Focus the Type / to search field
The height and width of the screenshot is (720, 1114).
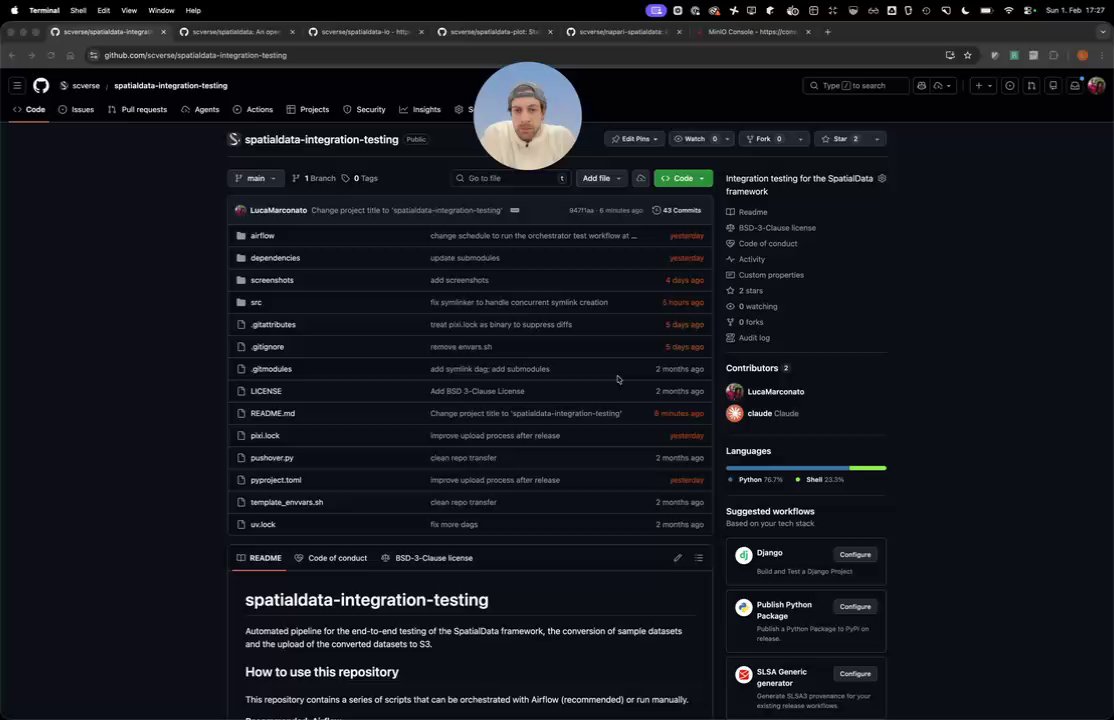[x=855, y=85]
